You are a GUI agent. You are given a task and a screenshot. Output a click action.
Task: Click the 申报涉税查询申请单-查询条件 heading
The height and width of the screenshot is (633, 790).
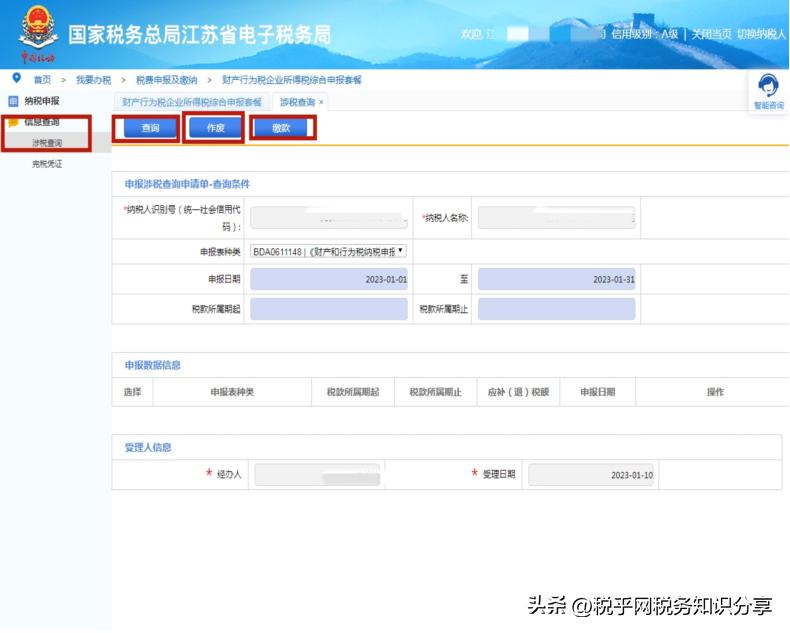pyautogui.click(x=187, y=184)
